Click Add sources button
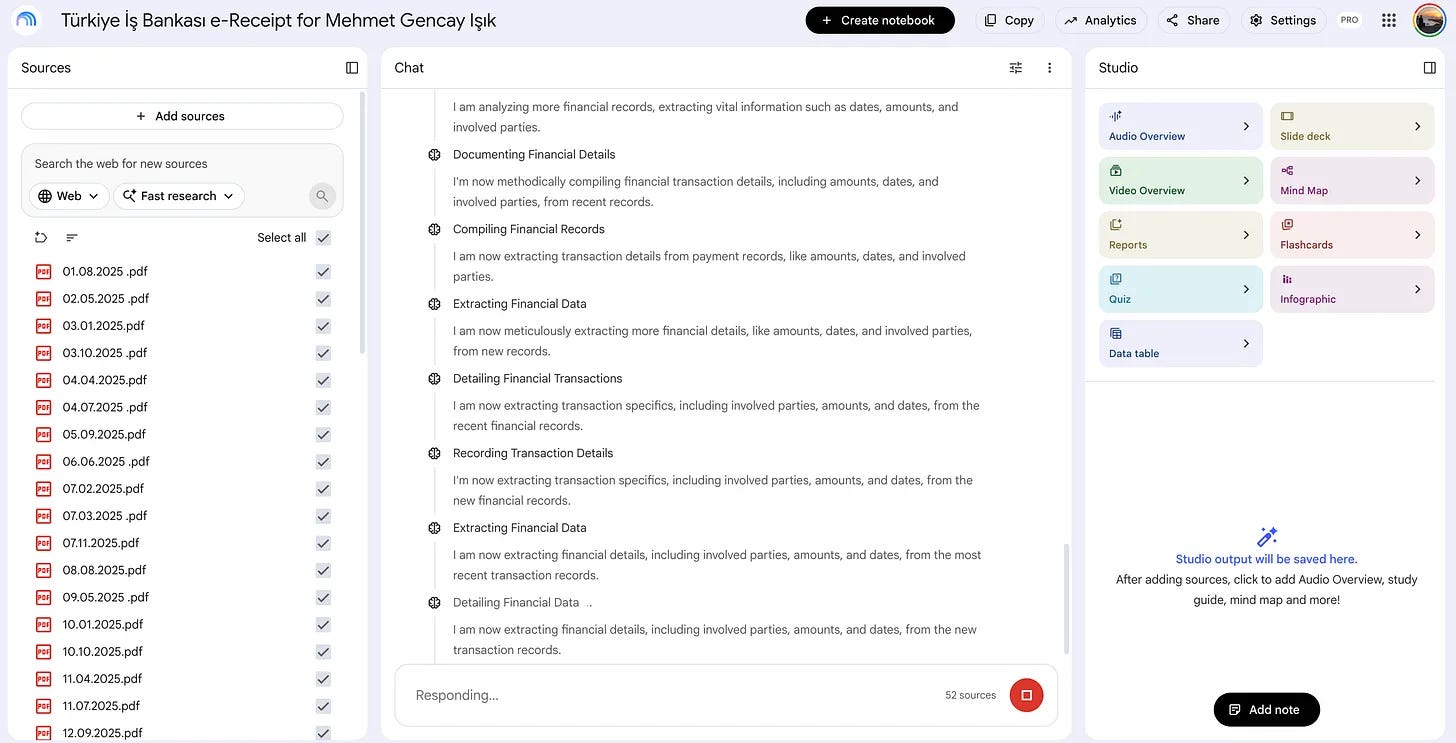This screenshot has height=743, width=1456. [182, 116]
